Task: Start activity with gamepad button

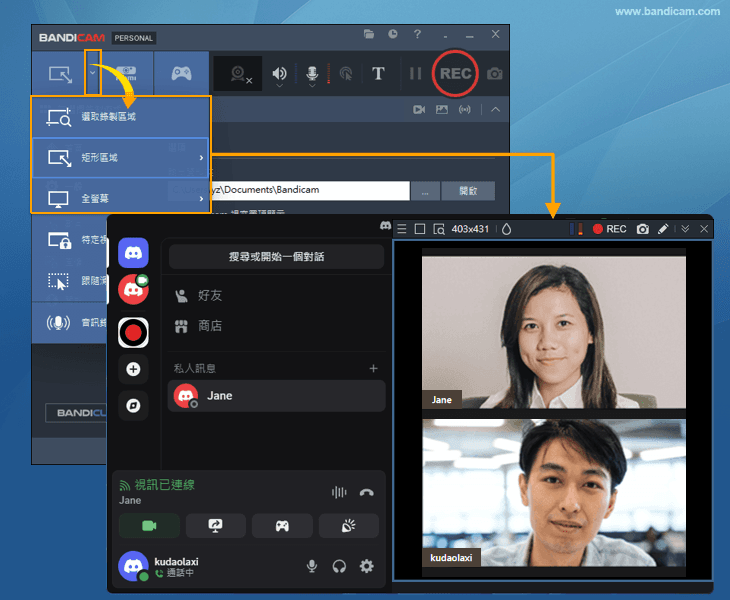Action: (282, 526)
